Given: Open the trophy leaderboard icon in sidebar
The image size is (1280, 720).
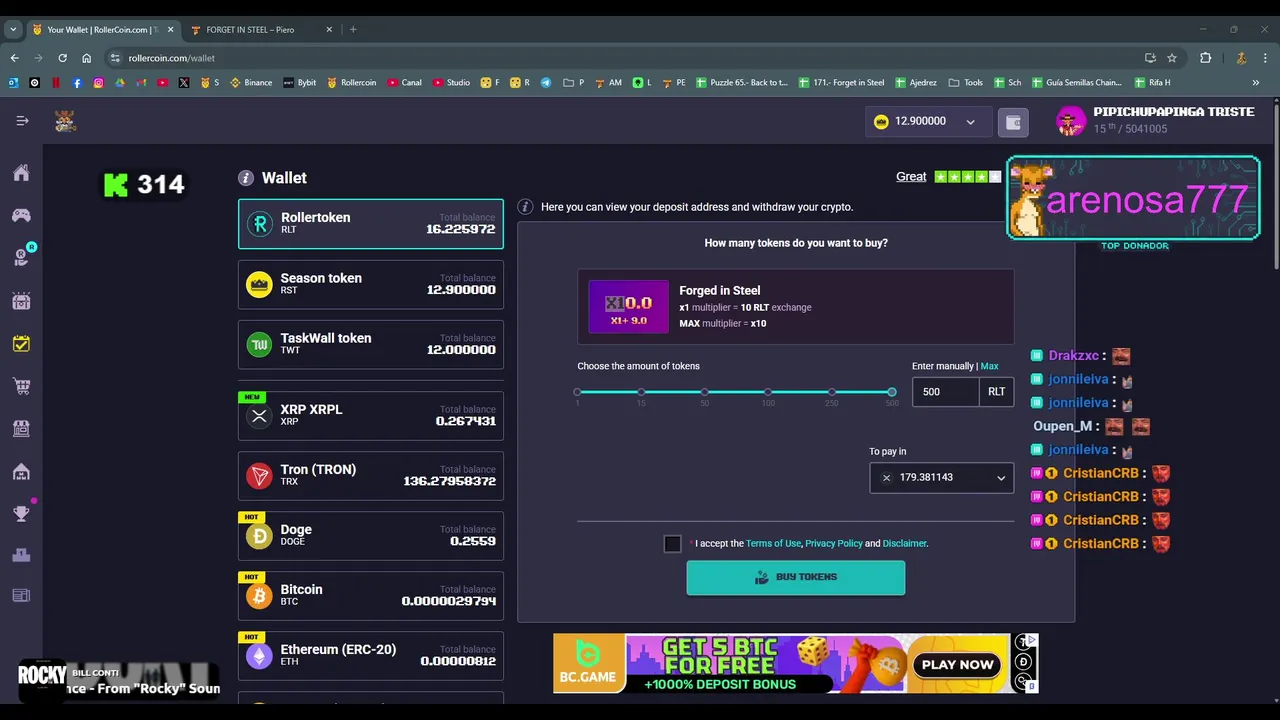Looking at the screenshot, I should click(x=21, y=514).
